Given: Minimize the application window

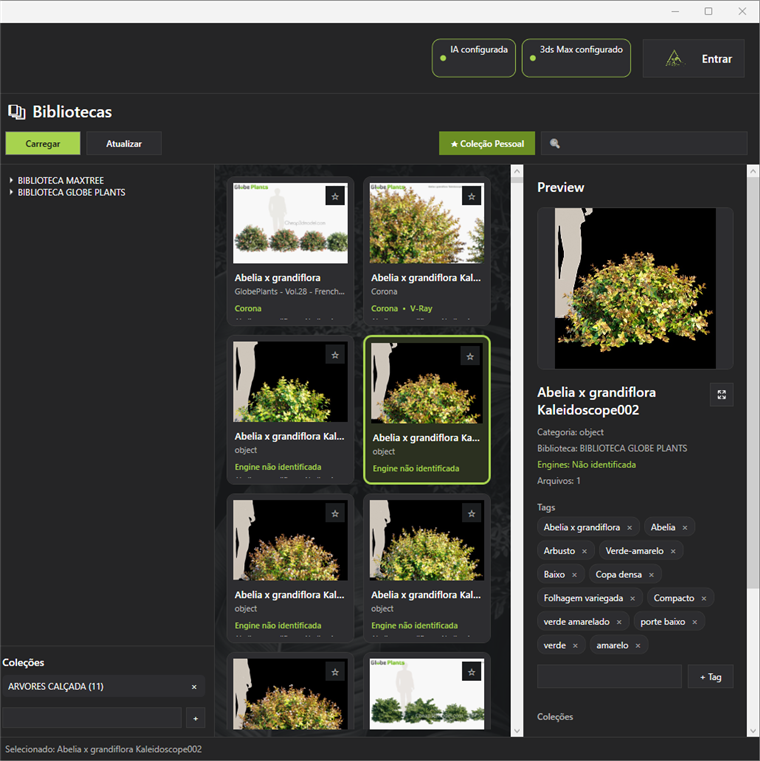Looking at the screenshot, I should (675, 11).
